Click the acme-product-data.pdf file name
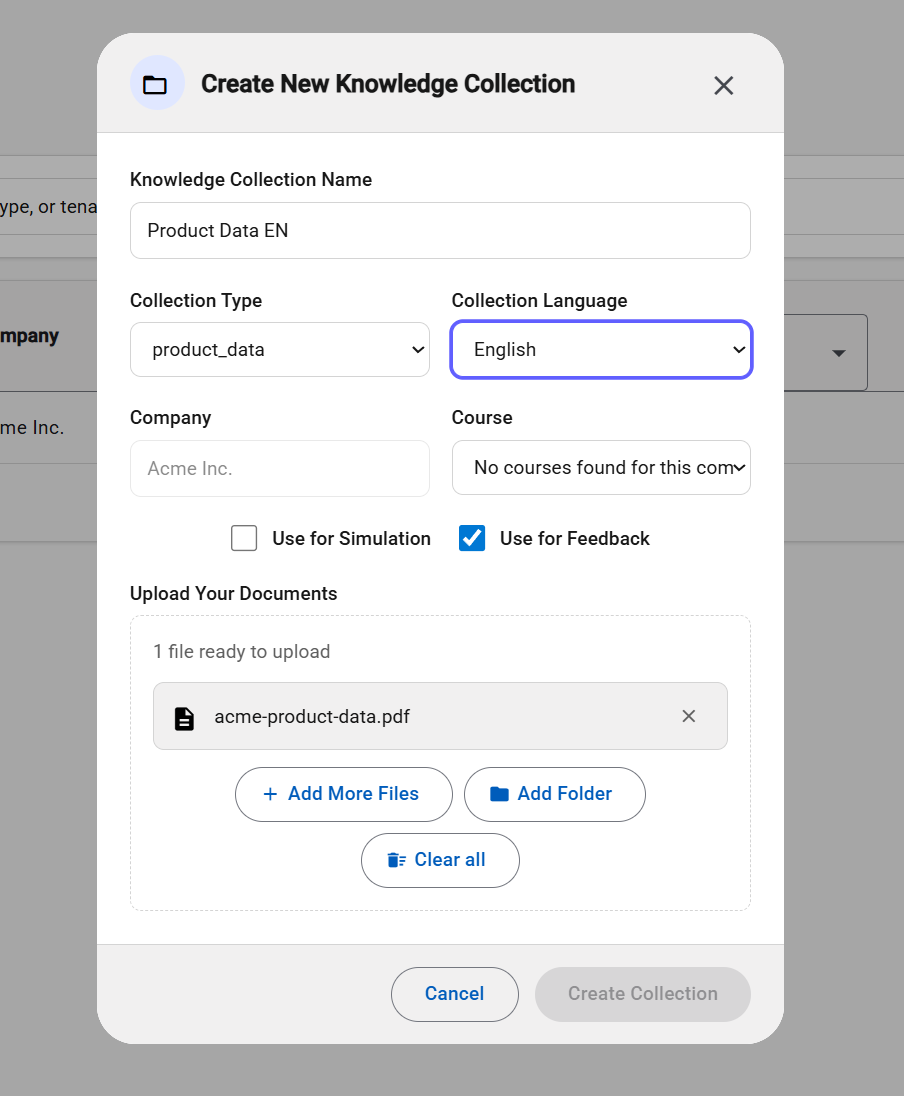904x1096 pixels. tap(312, 716)
